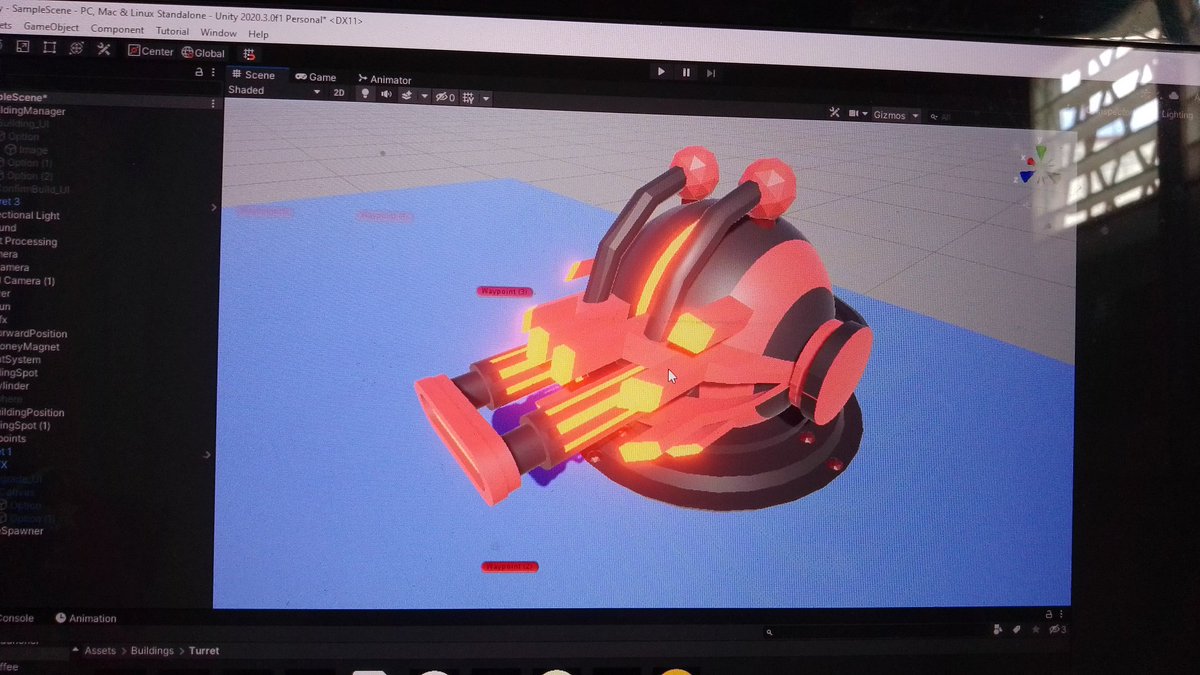Screen dimensions: 1200x675
Task: Toggle handle rotation with the Global button
Action: tap(203, 52)
